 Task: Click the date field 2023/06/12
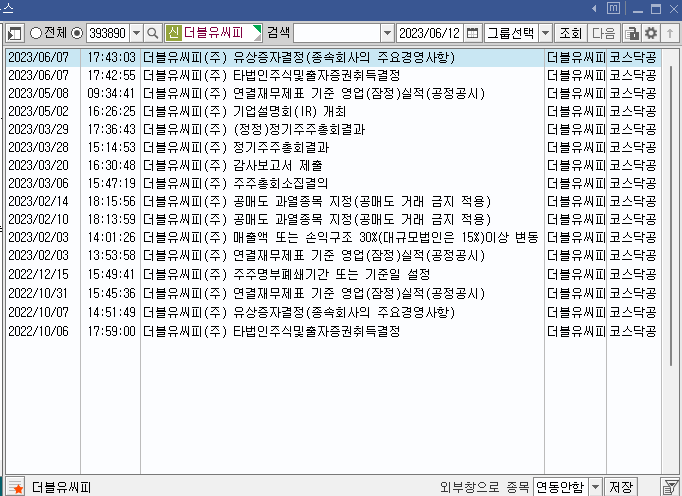tap(429, 33)
